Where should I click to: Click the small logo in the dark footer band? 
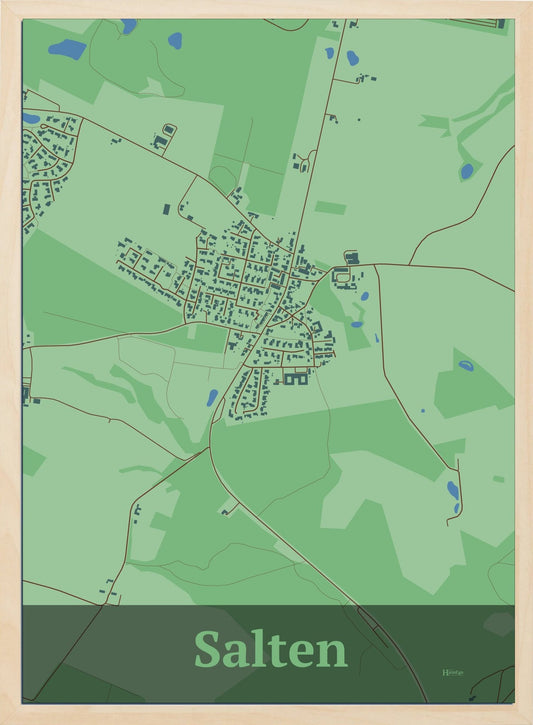453,672
